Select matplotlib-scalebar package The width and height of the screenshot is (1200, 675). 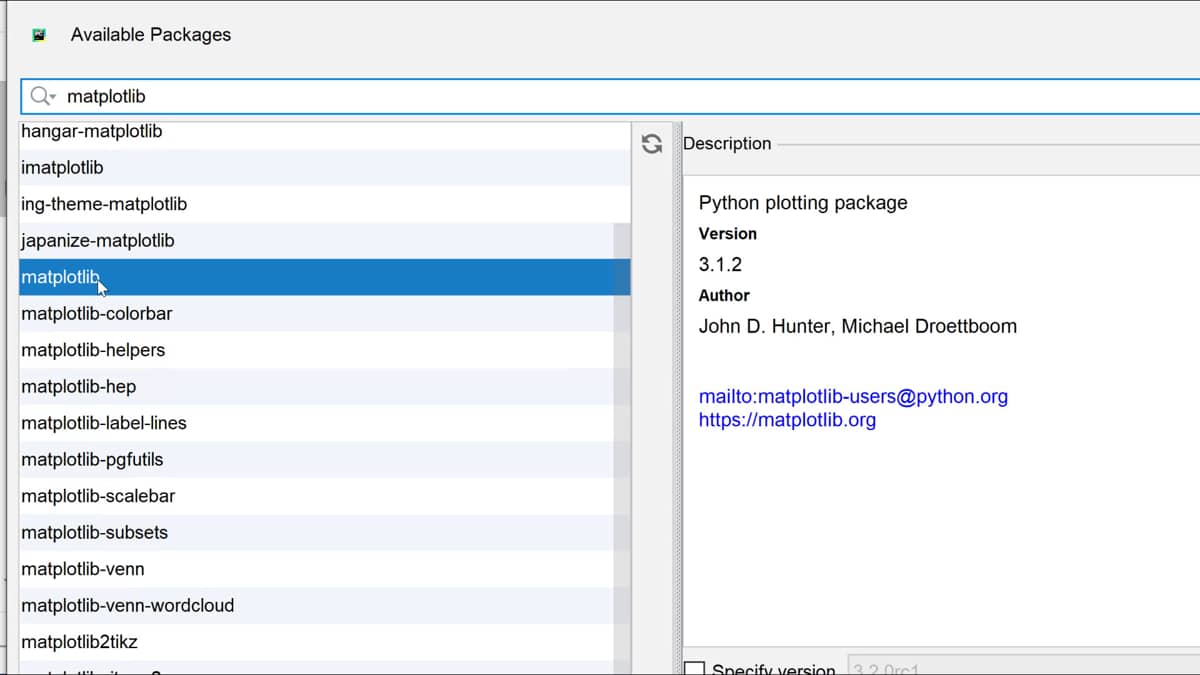point(325,496)
